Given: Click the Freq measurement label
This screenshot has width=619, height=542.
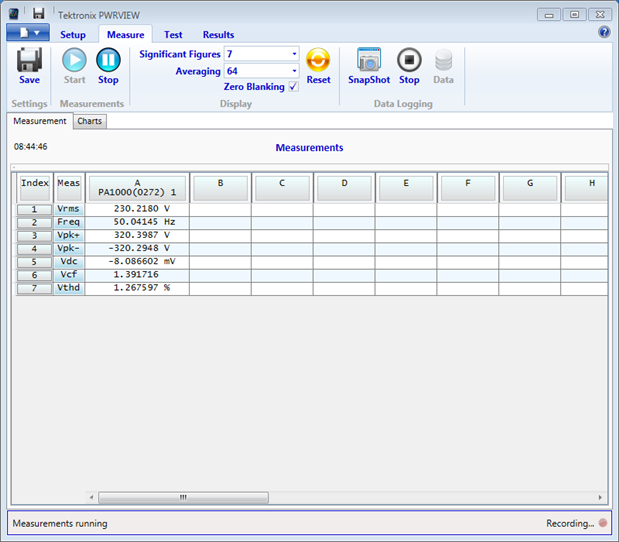Looking at the screenshot, I should tap(69, 222).
